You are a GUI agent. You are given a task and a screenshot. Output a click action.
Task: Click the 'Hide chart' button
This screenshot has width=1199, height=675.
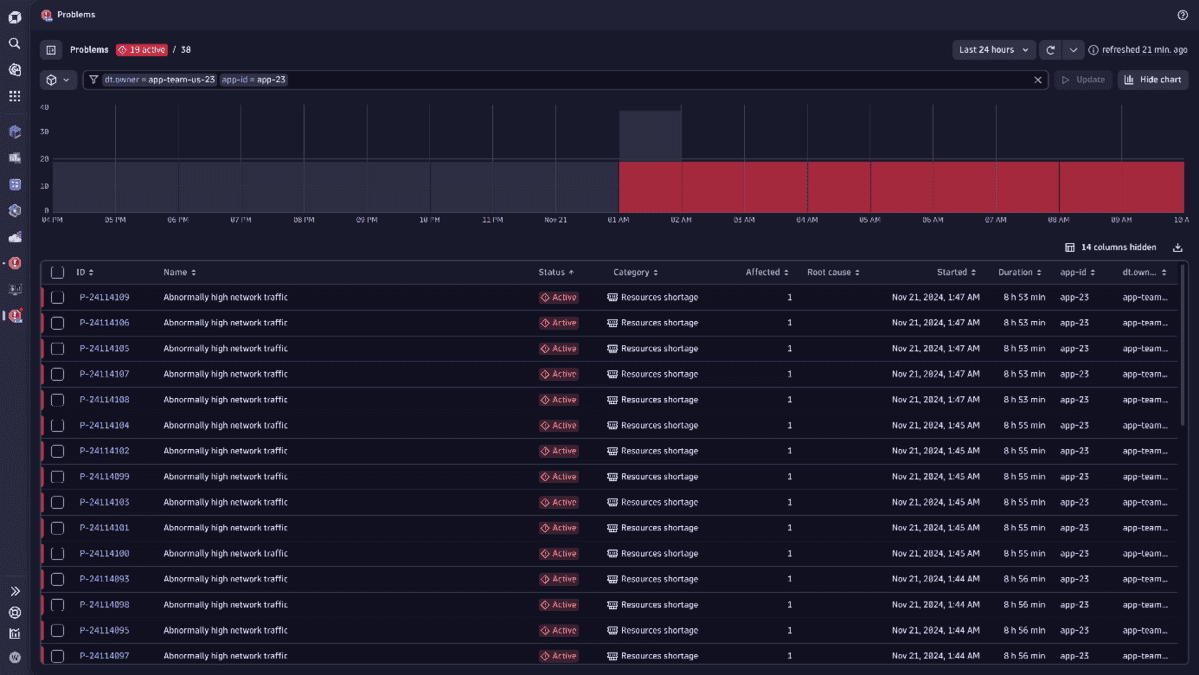[1152, 79]
